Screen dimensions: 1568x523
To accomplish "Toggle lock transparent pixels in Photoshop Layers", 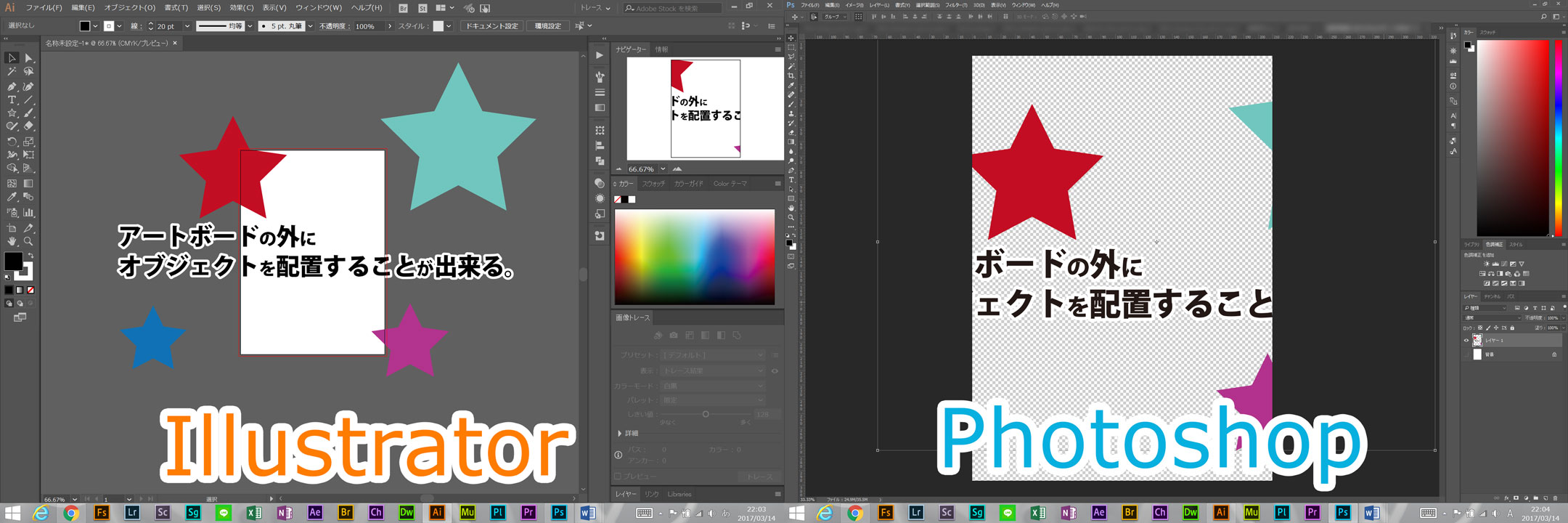I will click(1480, 328).
